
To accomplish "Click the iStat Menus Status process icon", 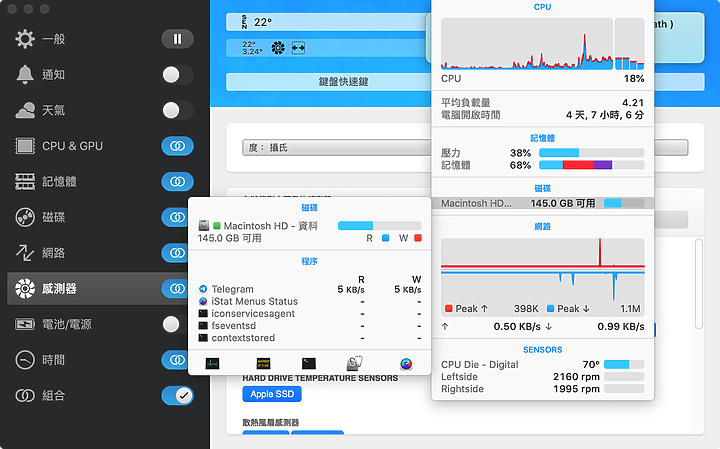I will pos(203,301).
